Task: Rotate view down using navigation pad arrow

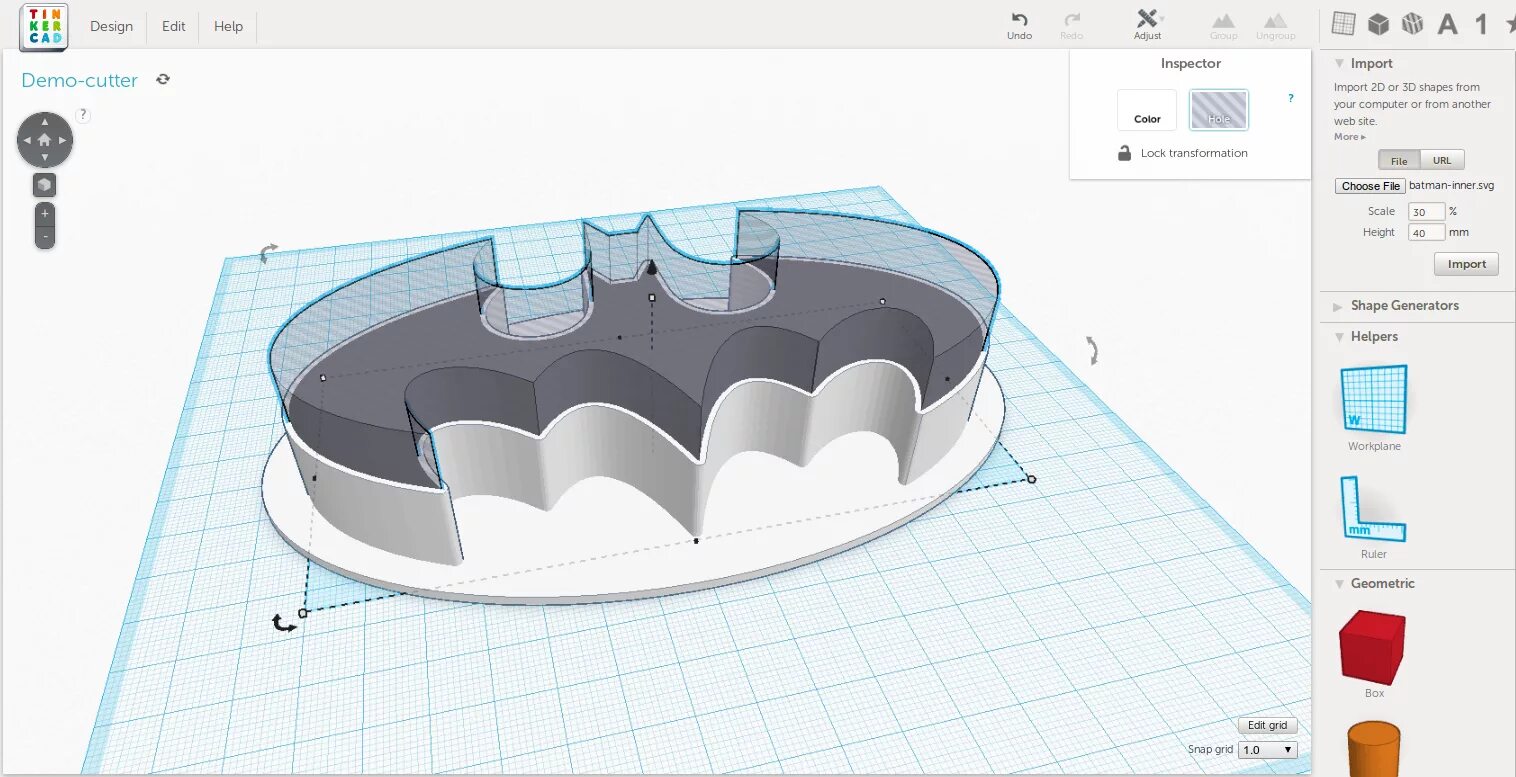Action: pyautogui.click(x=44, y=160)
